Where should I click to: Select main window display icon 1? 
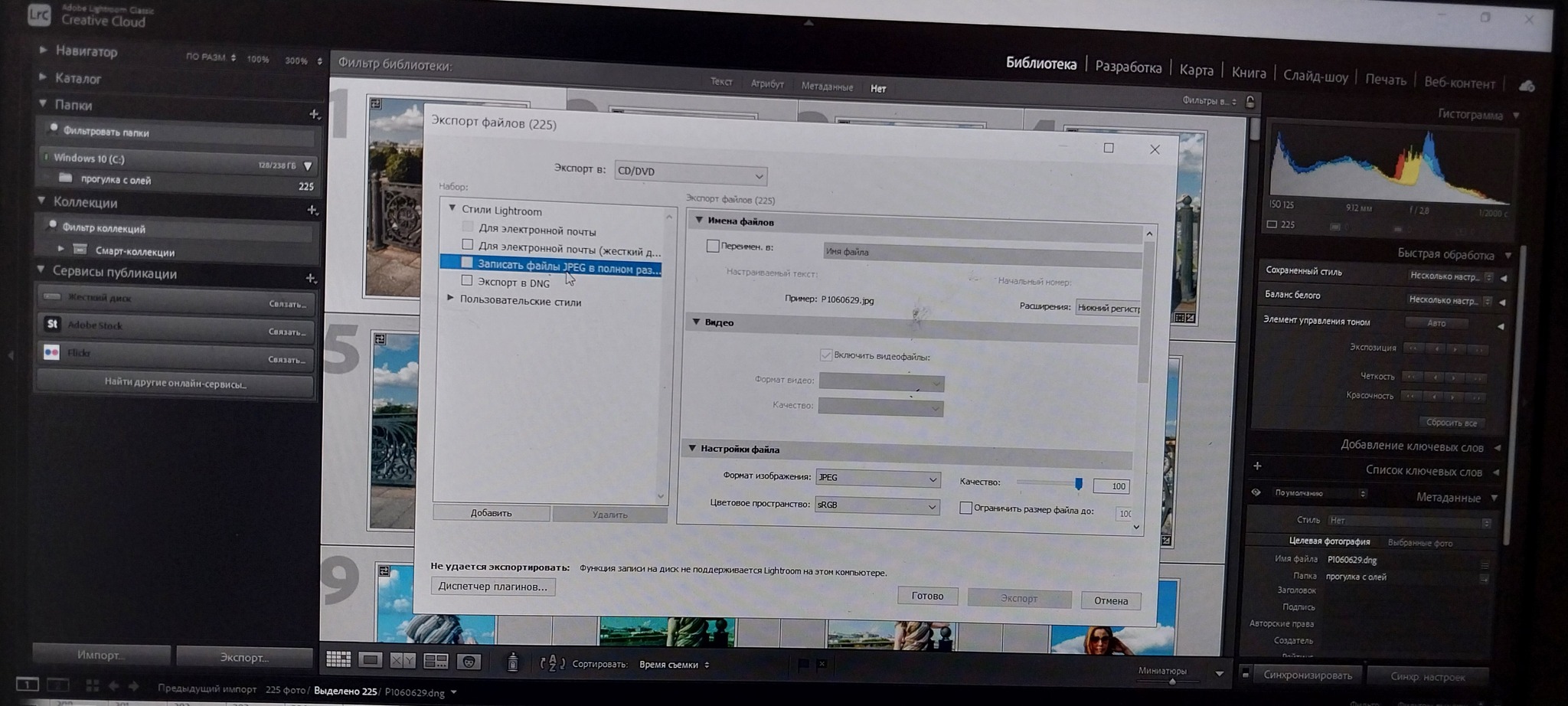coord(27,684)
